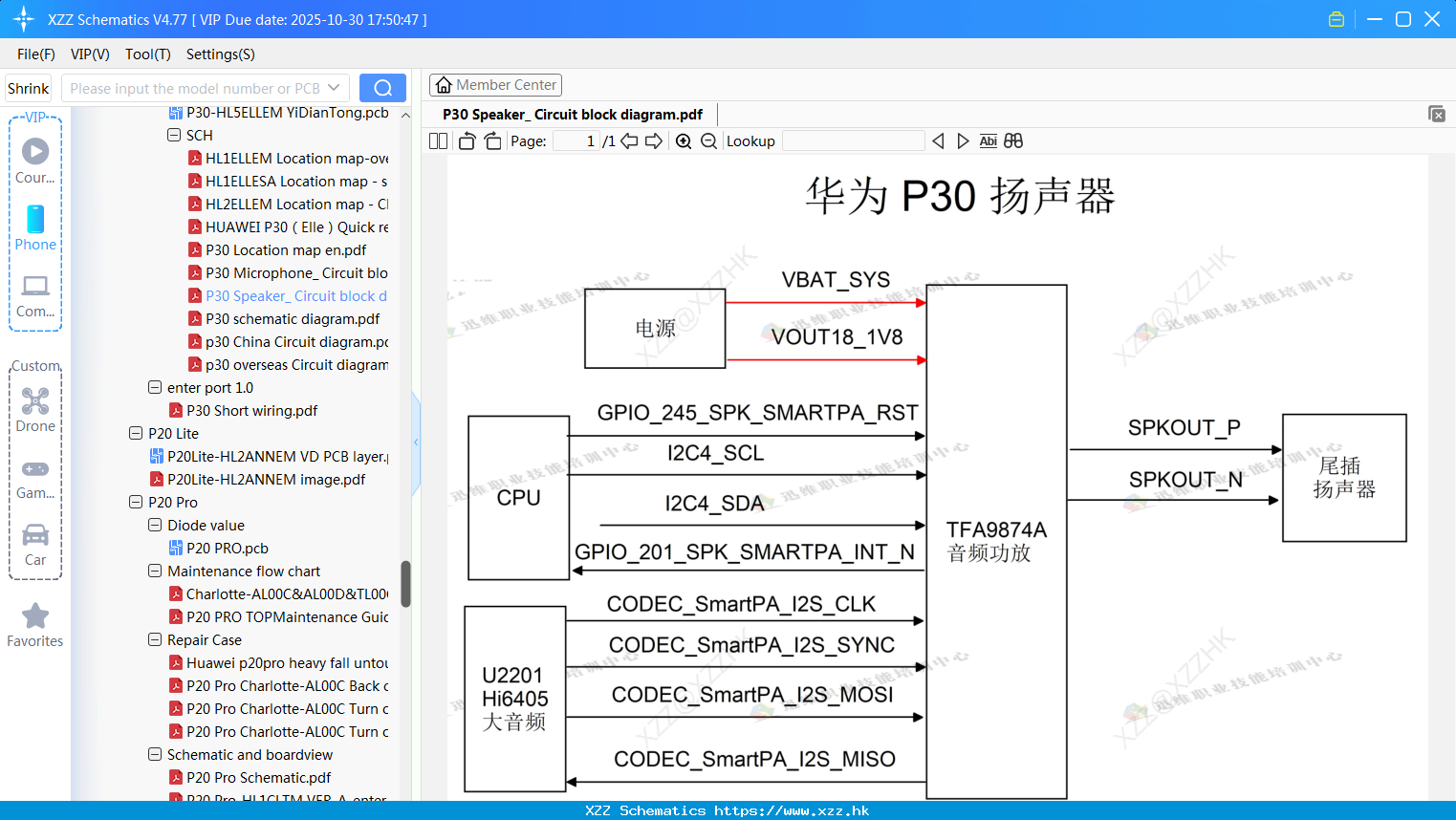Collapse Schematic and boardview folder

click(155, 754)
